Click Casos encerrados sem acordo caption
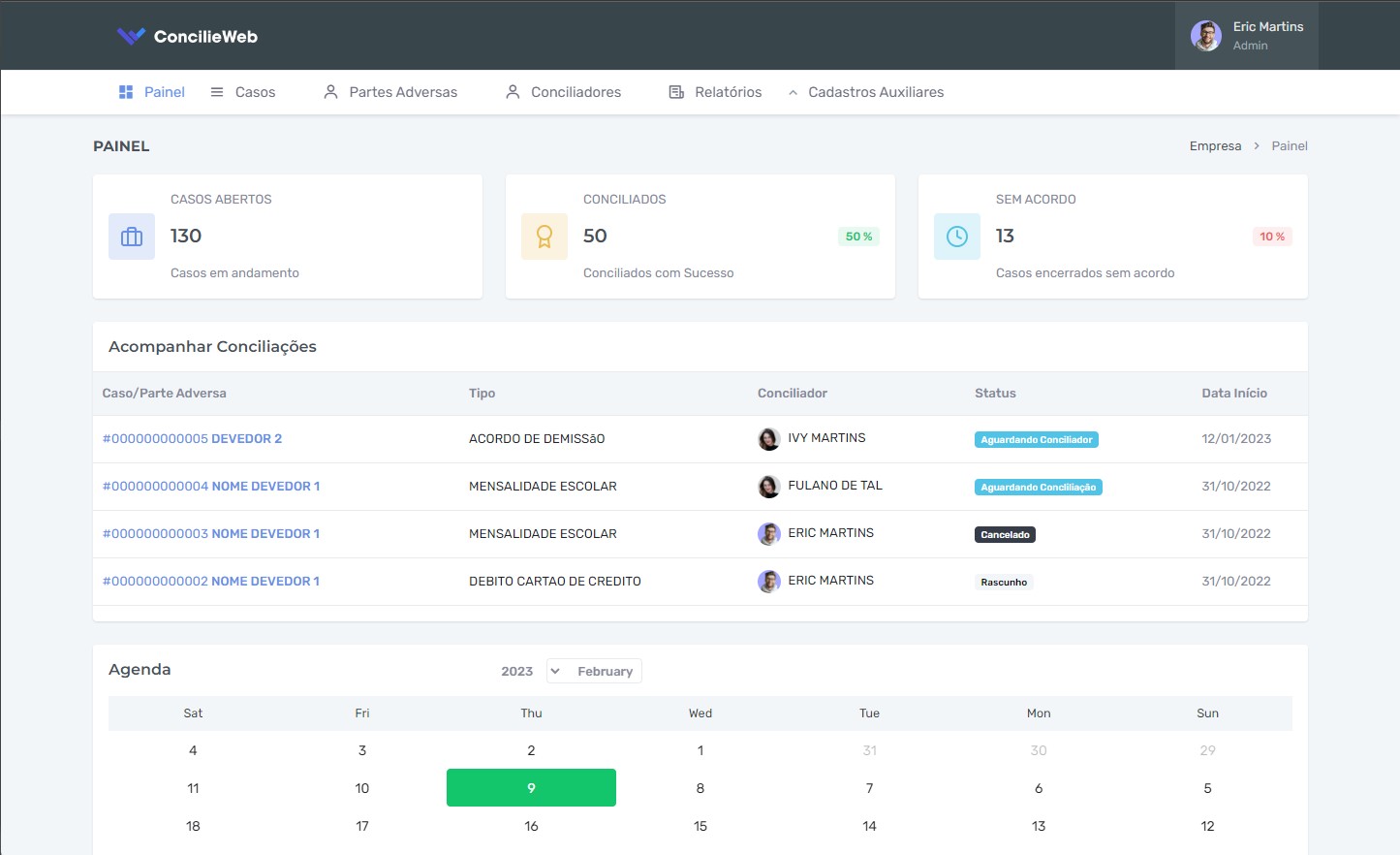1400x855 pixels. [1085, 273]
